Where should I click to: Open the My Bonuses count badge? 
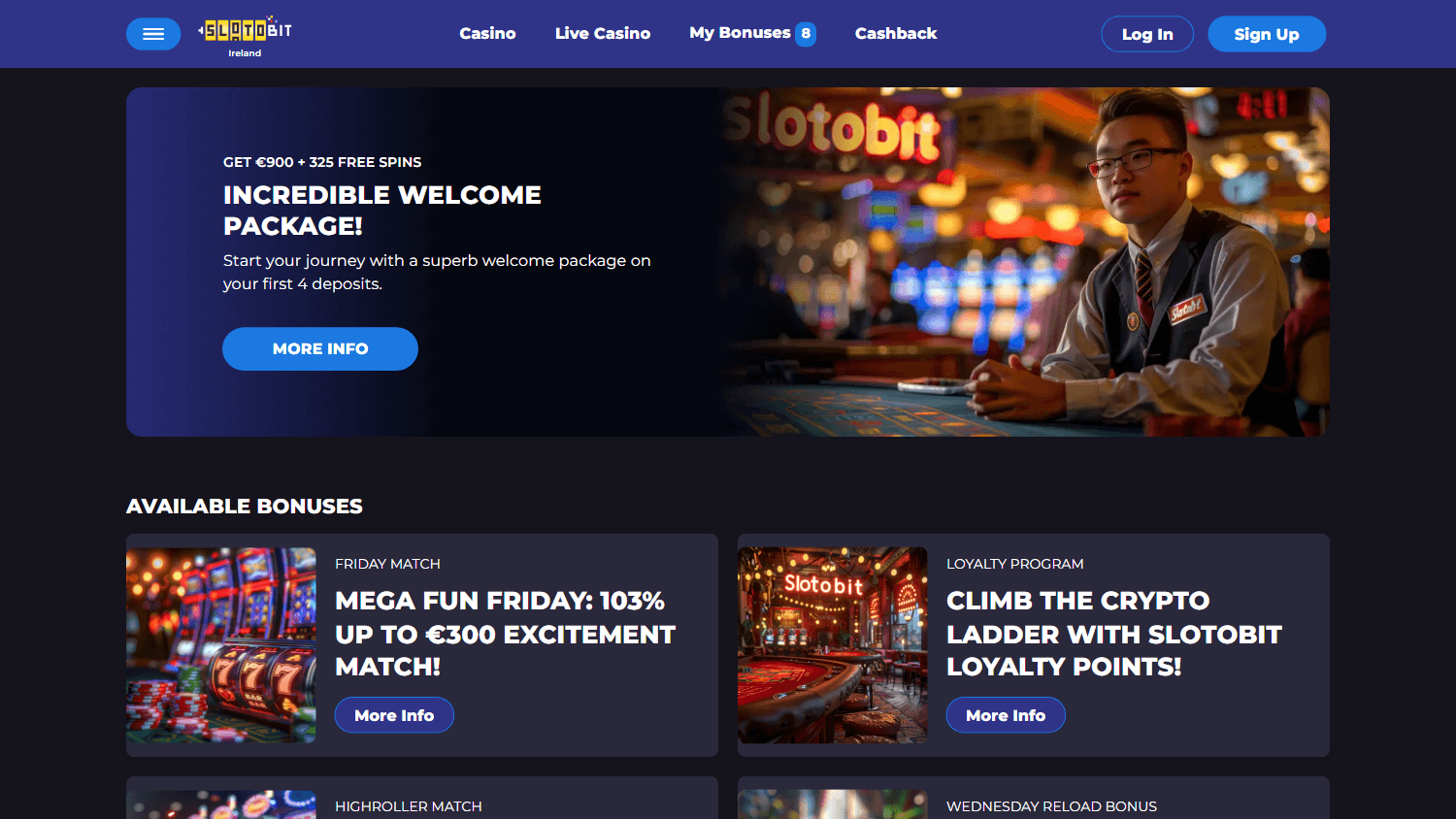806,34
